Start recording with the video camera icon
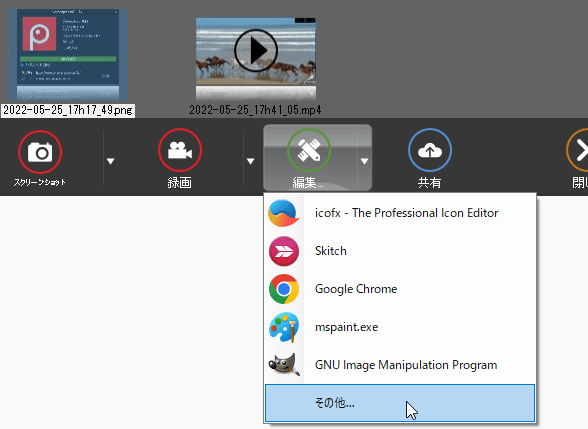The height and width of the screenshot is (429, 588). [180, 150]
